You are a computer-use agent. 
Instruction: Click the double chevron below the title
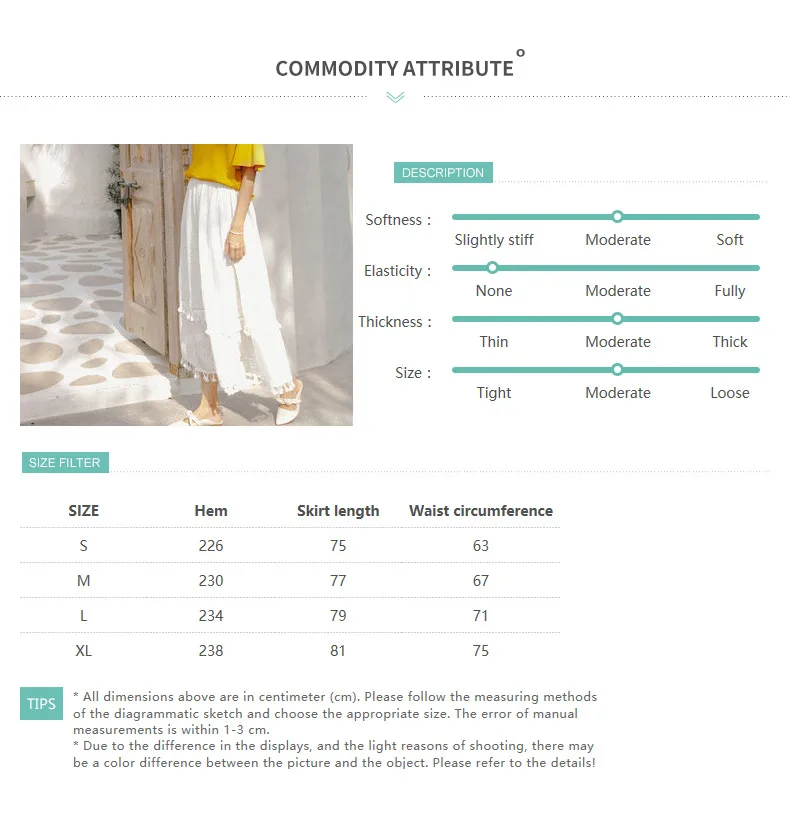395,97
